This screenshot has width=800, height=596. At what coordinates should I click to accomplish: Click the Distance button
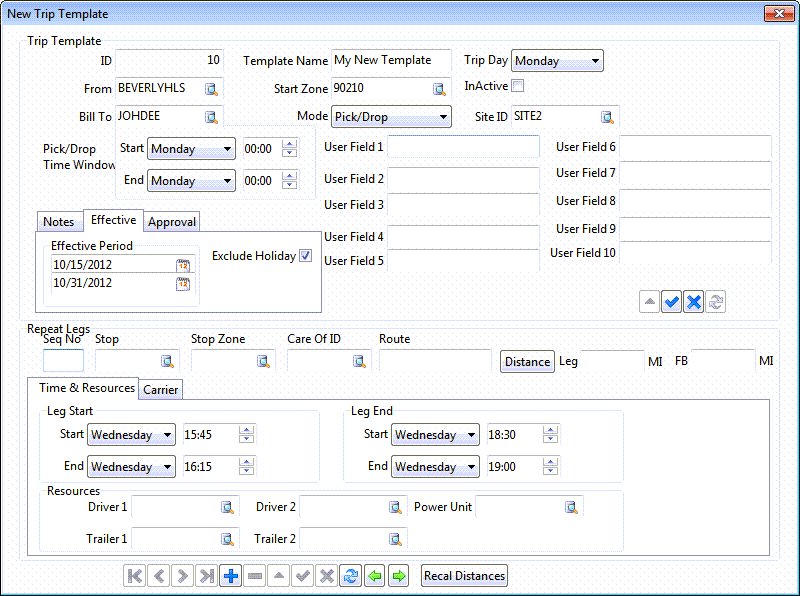tap(527, 362)
